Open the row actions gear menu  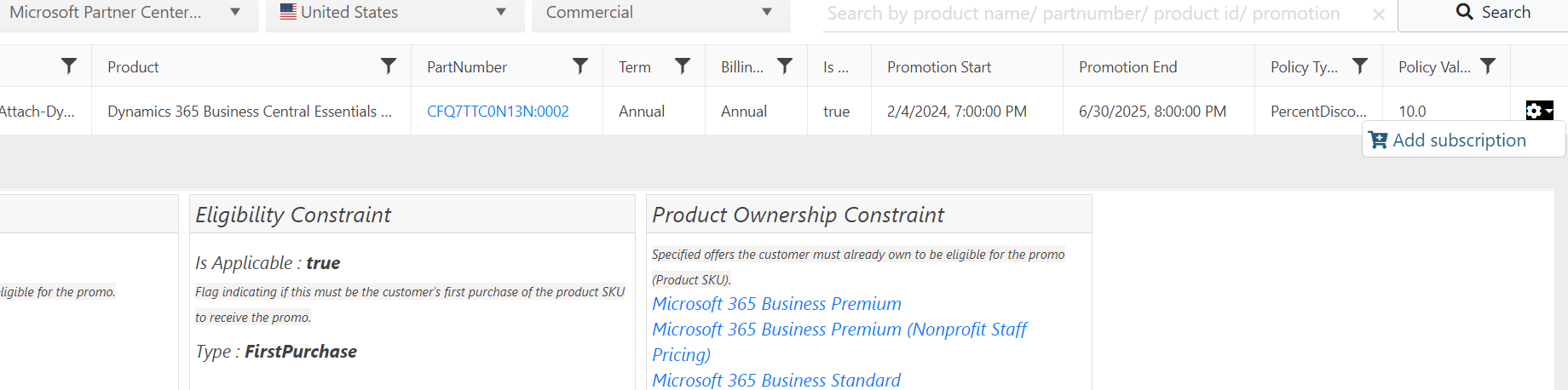click(1539, 111)
